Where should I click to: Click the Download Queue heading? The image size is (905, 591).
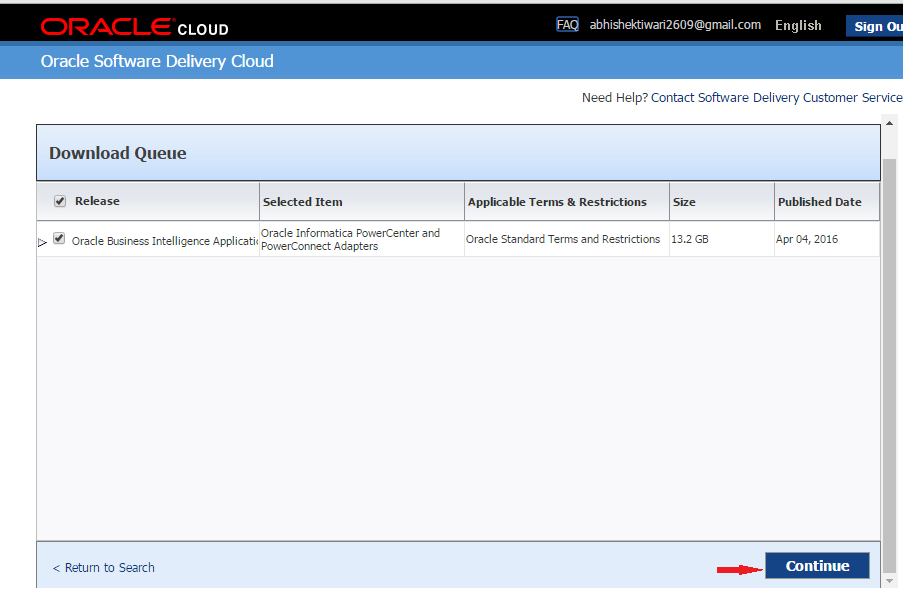(118, 153)
